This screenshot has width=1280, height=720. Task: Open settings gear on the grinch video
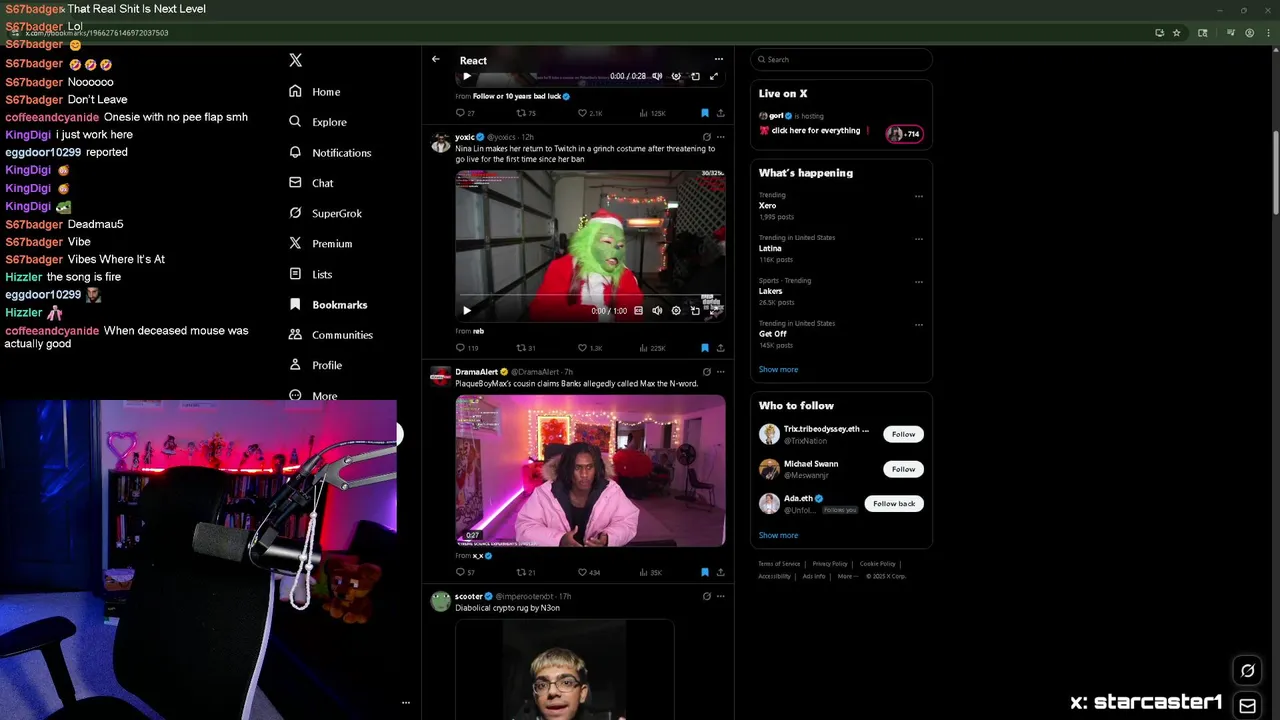click(676, 311)
